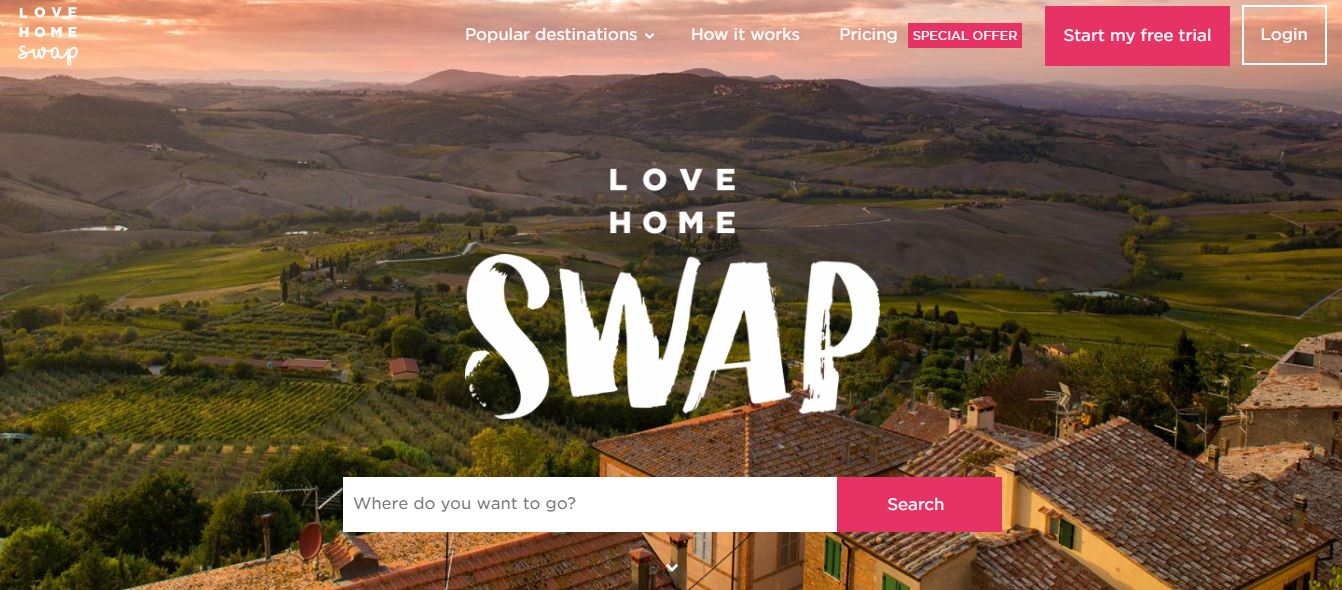This screenshot has width=1342, height=590.
Task: Click the word 'Popular' in the navigation
Action: coord(496,35)
